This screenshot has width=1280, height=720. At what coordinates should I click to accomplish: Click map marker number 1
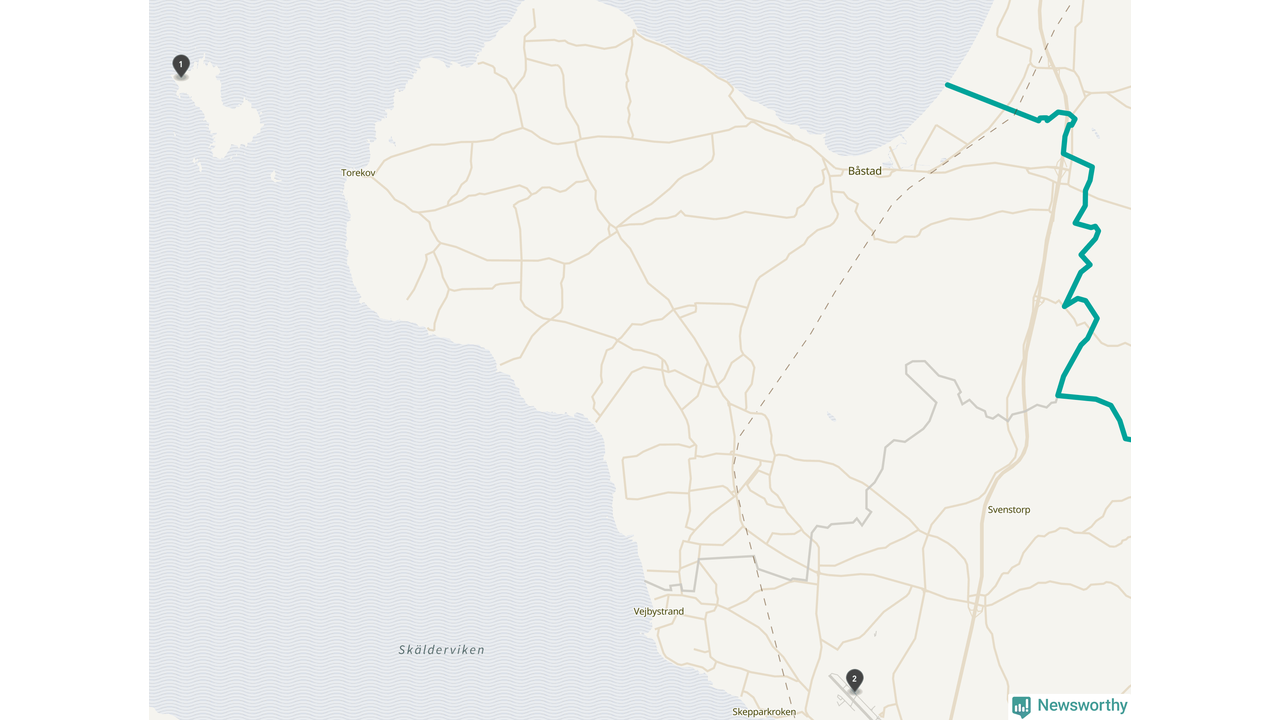(x=181, y=65)
